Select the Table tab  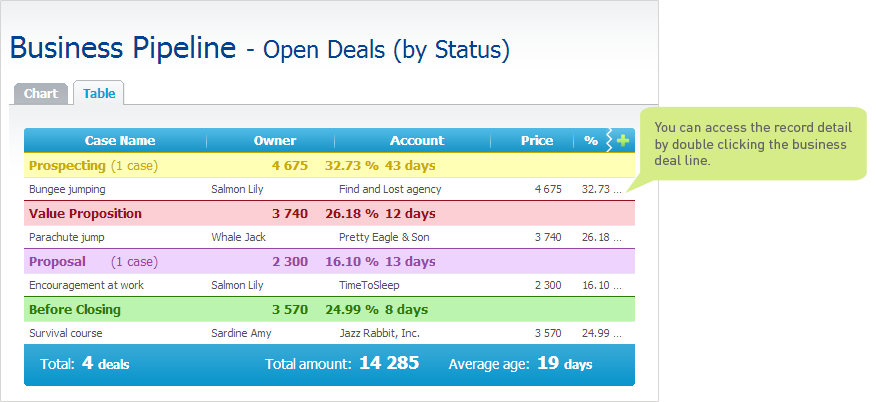coord(99,93)
